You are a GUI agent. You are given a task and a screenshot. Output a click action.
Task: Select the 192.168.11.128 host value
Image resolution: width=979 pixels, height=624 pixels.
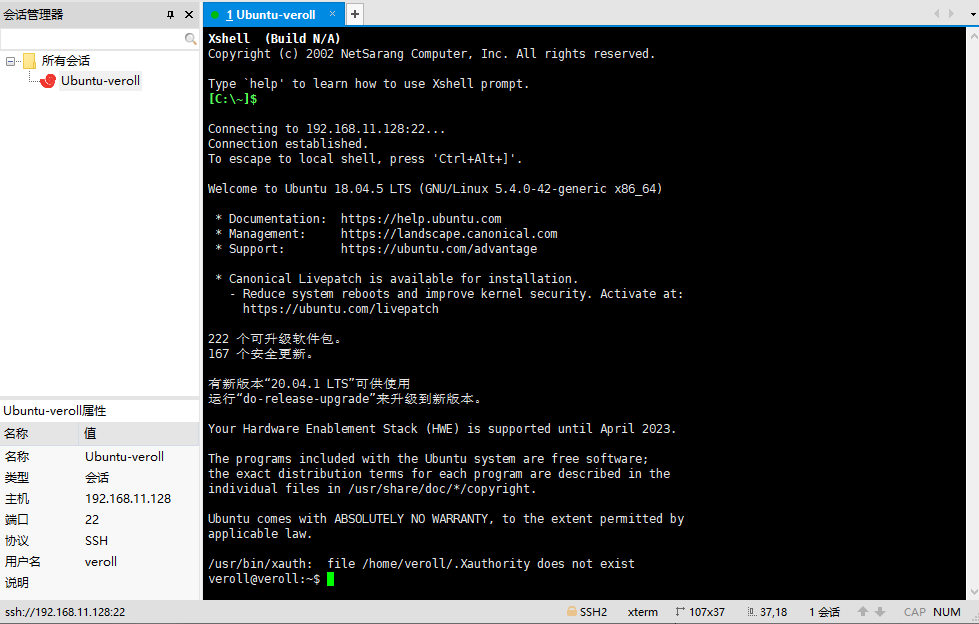pyautogui.click(x=128, y=498)
